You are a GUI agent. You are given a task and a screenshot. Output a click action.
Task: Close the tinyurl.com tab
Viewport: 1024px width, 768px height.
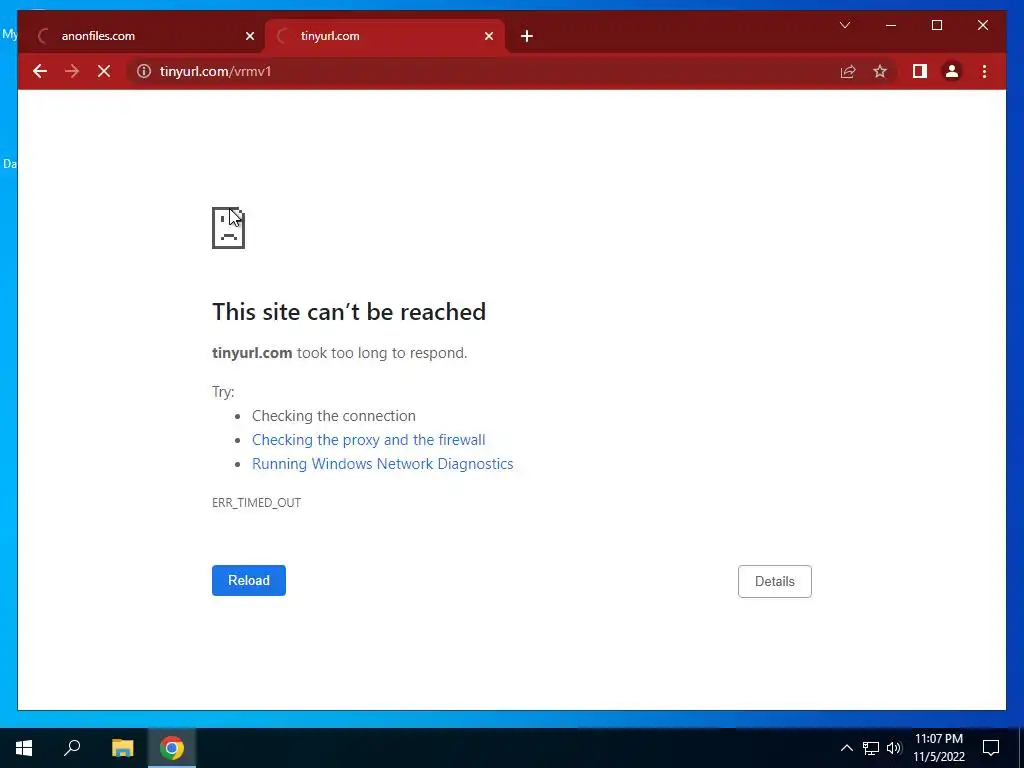pos(488,36)
